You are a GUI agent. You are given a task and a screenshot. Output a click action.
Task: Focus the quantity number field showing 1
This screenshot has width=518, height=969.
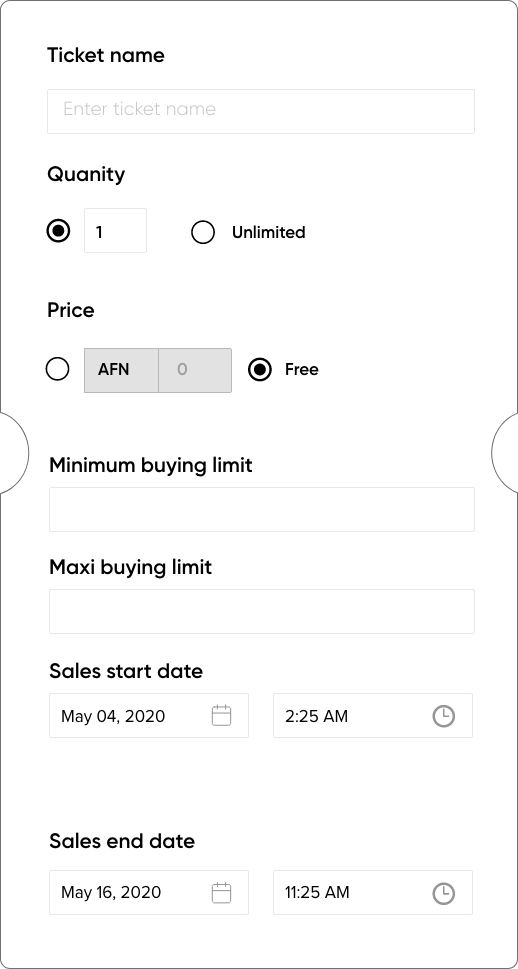point(116,231)
